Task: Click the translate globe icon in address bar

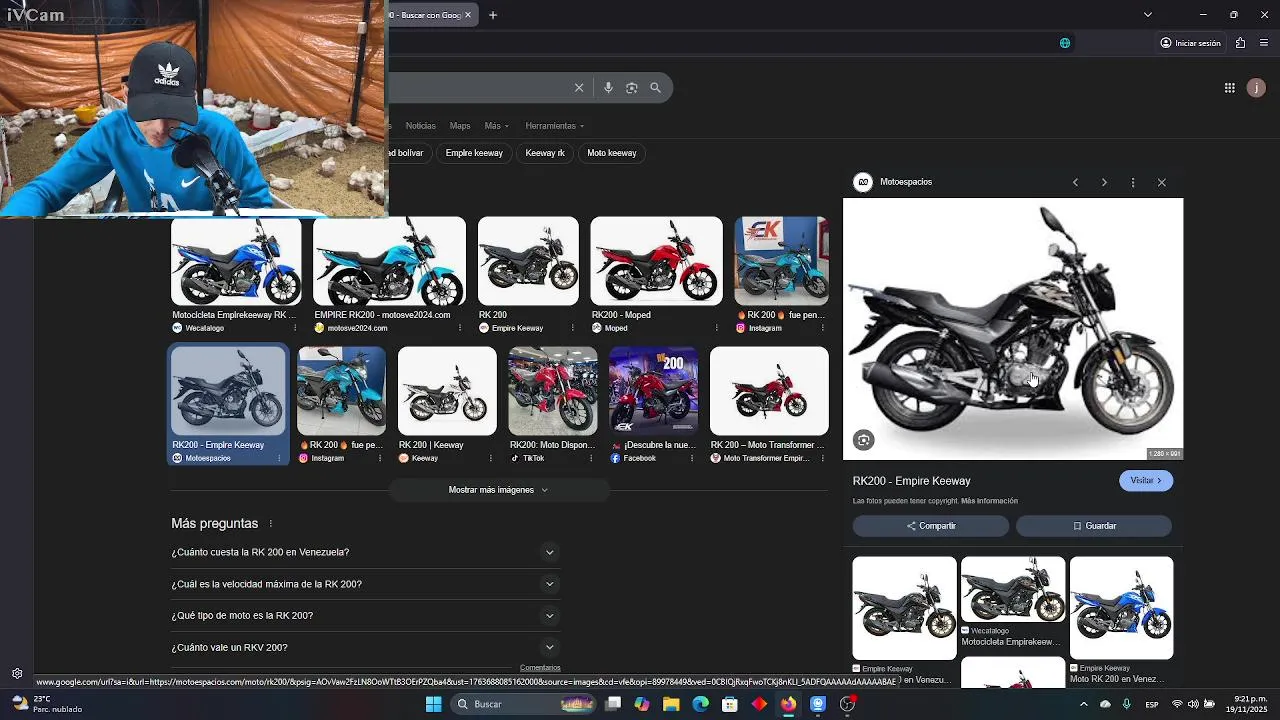Action: click(1065, 43)
